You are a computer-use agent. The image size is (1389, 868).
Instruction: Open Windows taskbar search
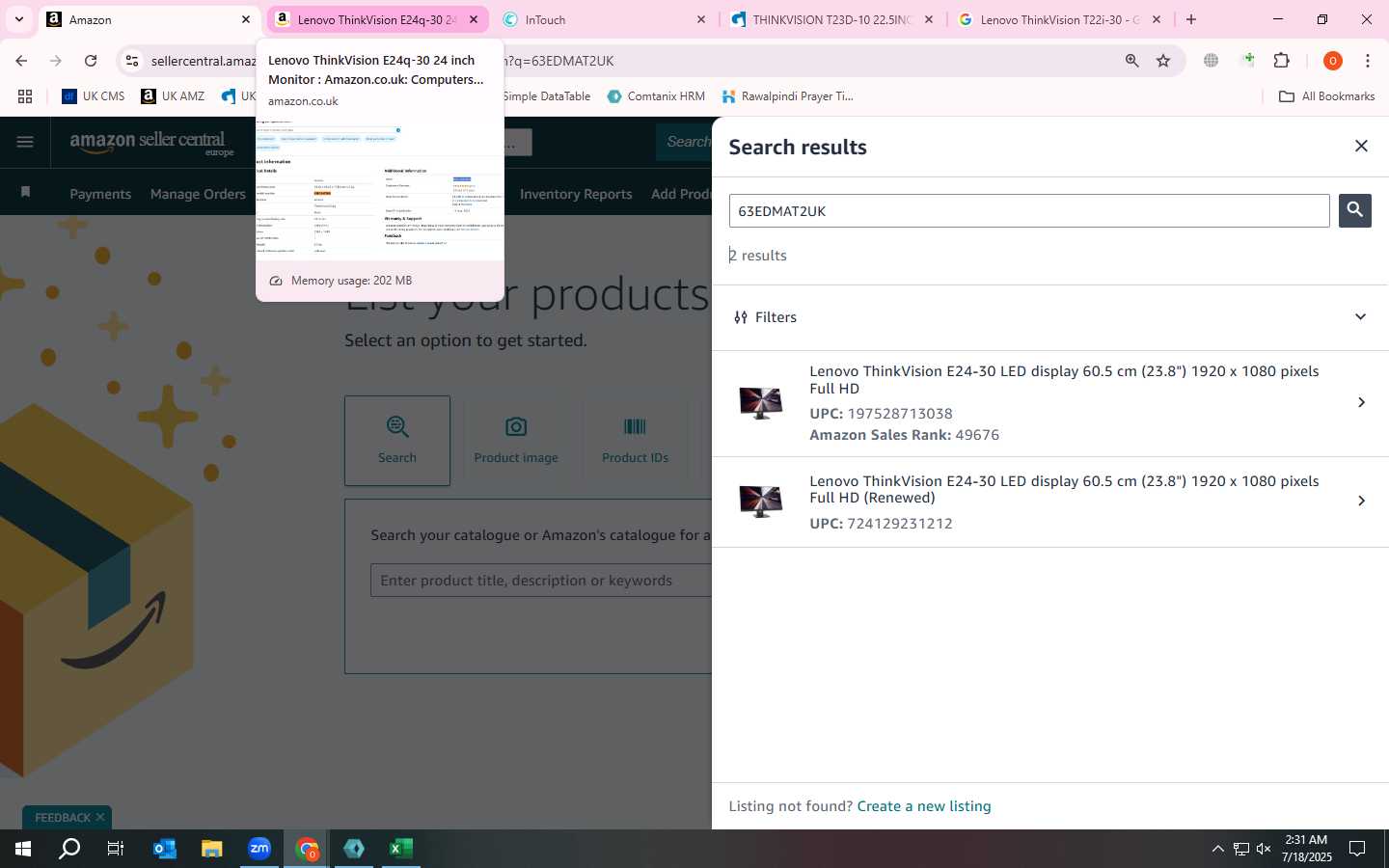[x=69, y=849]
